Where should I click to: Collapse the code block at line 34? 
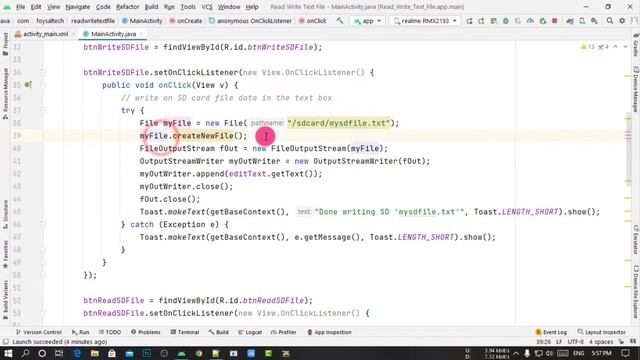42,73
